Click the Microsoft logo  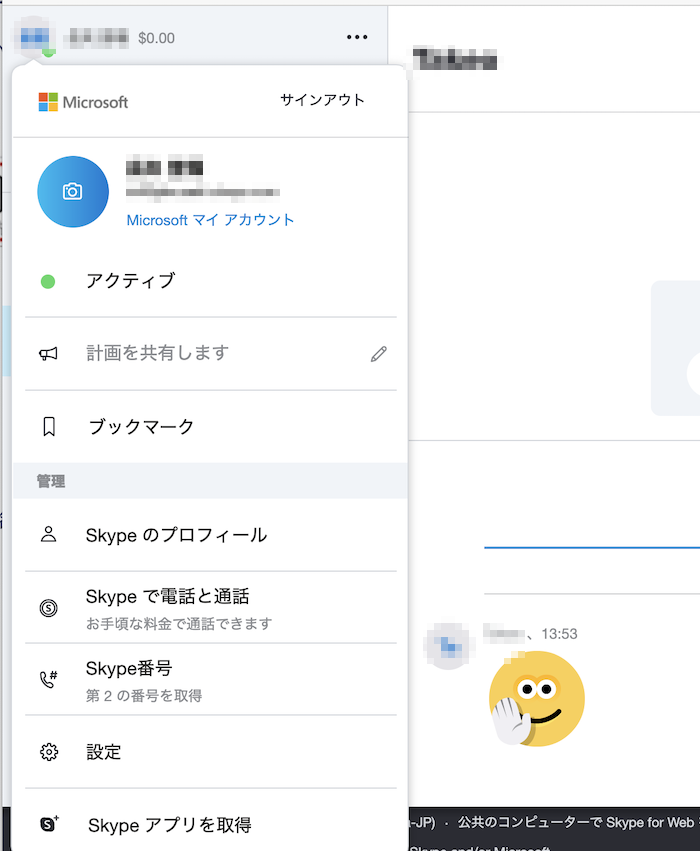(x=84, y=102)
